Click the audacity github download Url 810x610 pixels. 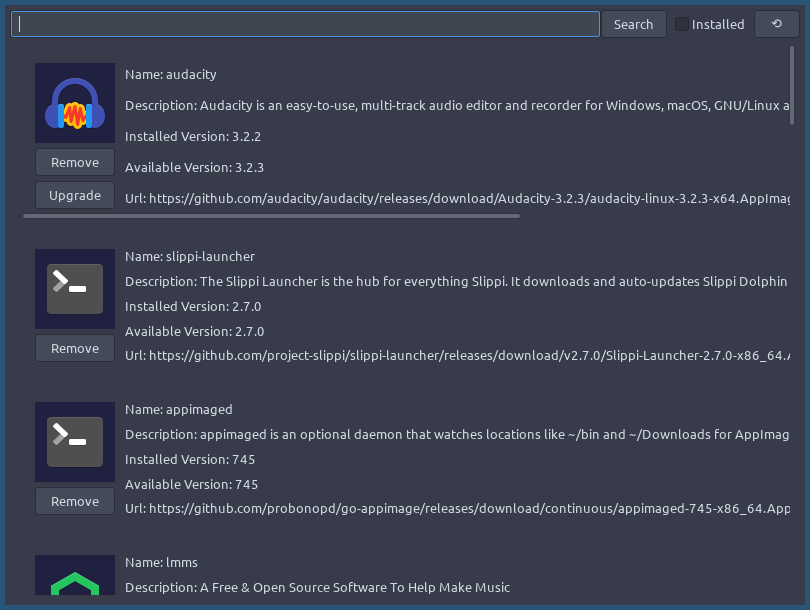click(x=457, y=198)
